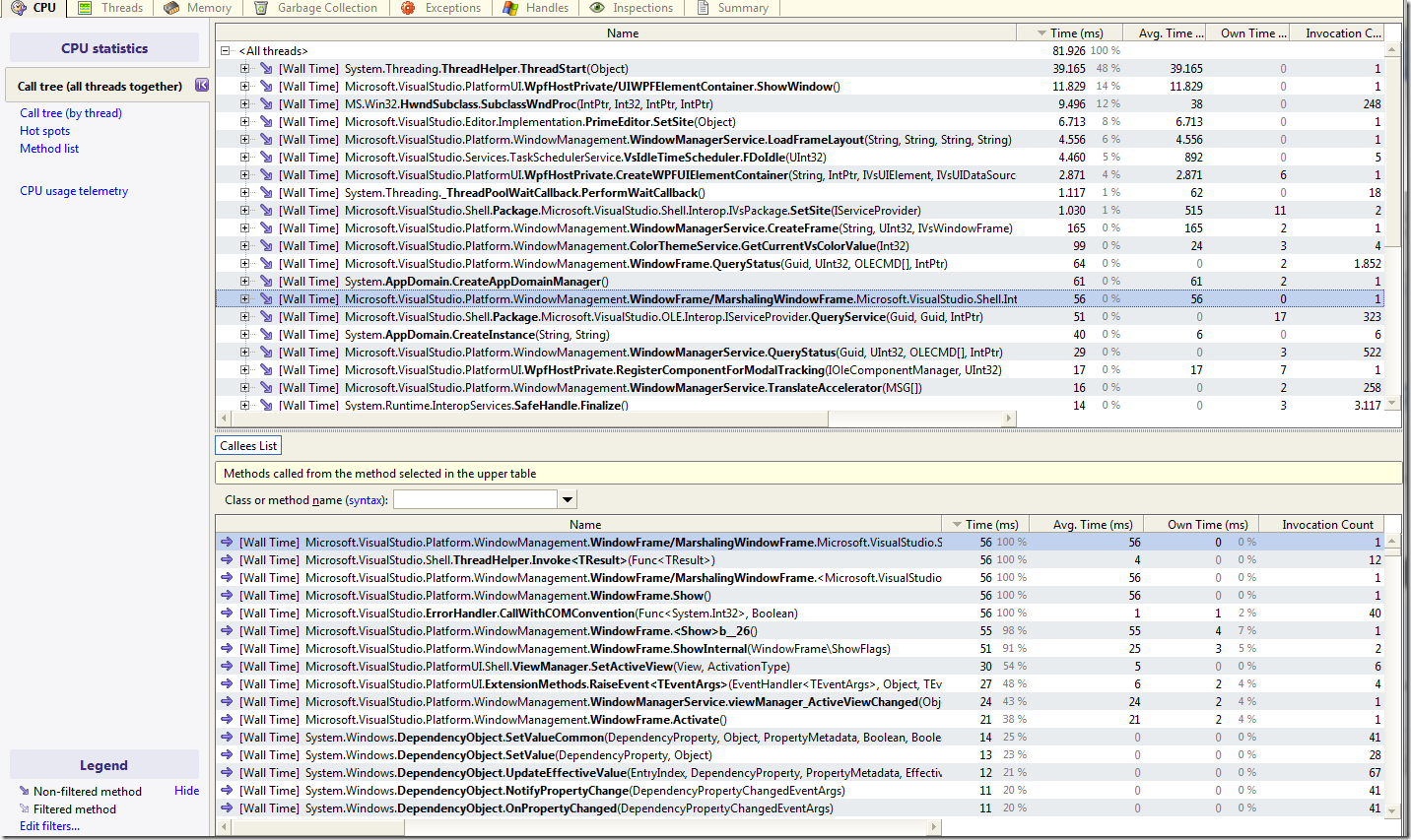Expand the UIWPFElementContainer.ShowWindow node

245,87
